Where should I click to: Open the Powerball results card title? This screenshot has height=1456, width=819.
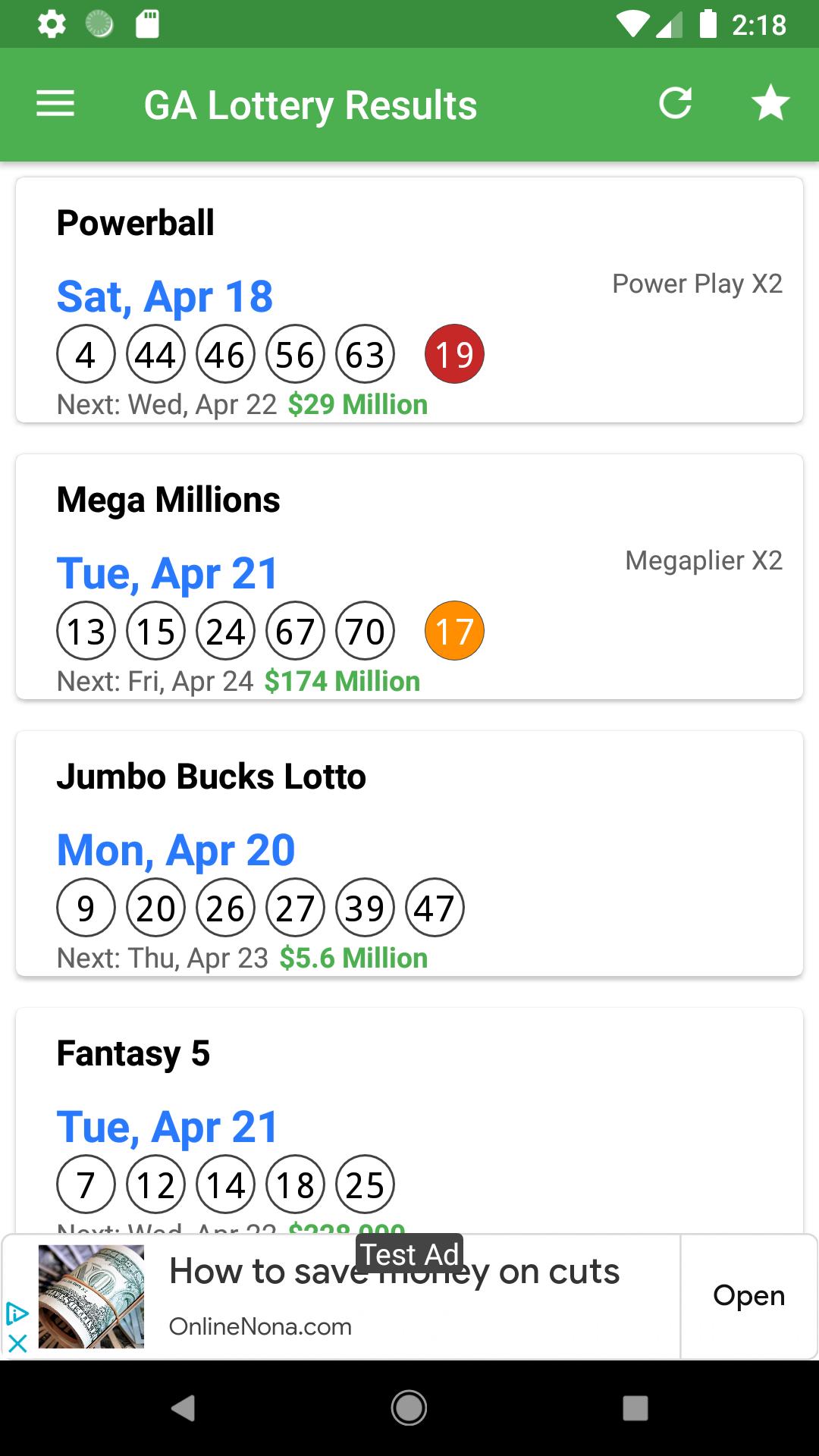136,223
